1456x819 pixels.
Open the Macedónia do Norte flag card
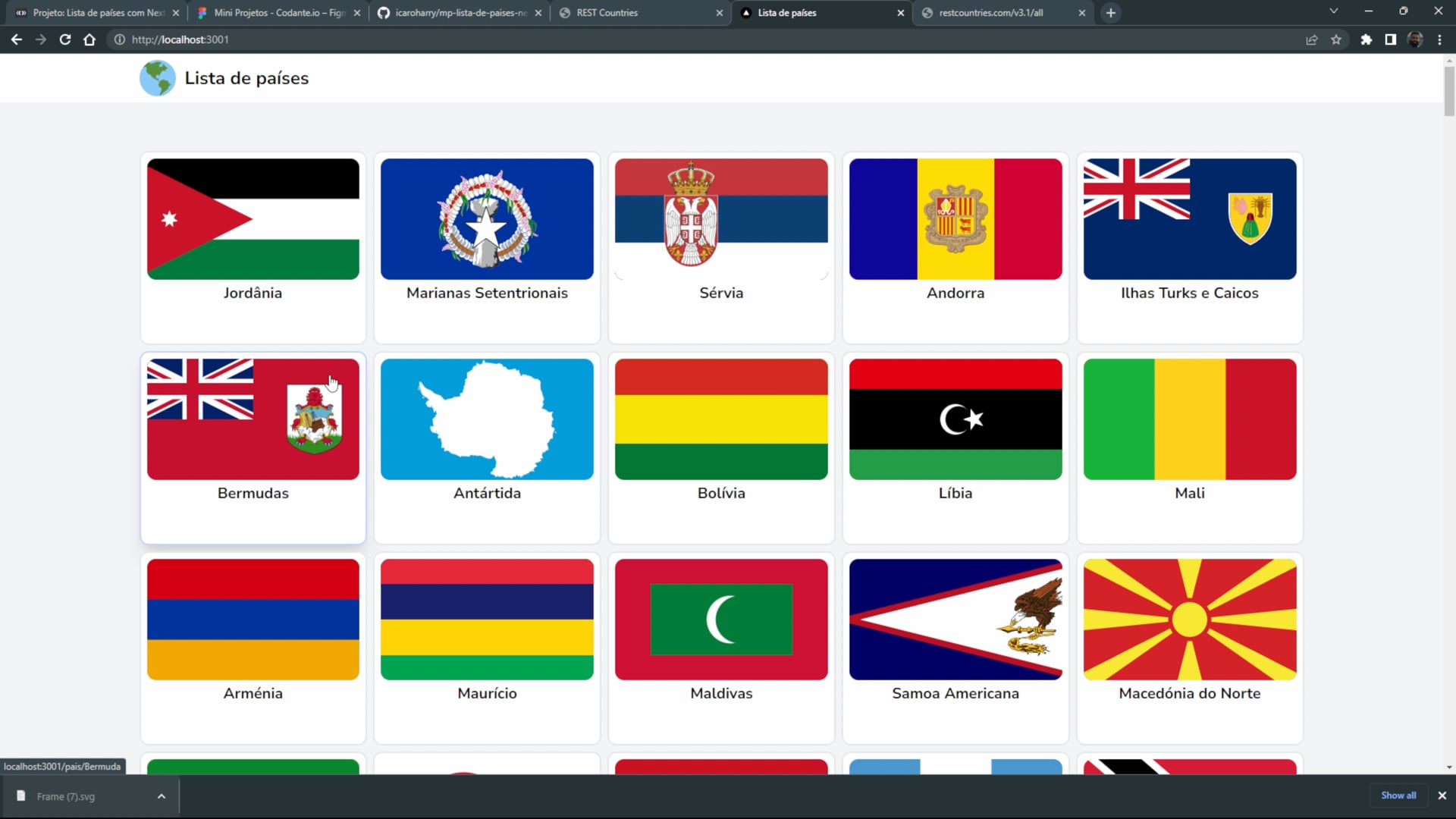tap(1190, 648)
